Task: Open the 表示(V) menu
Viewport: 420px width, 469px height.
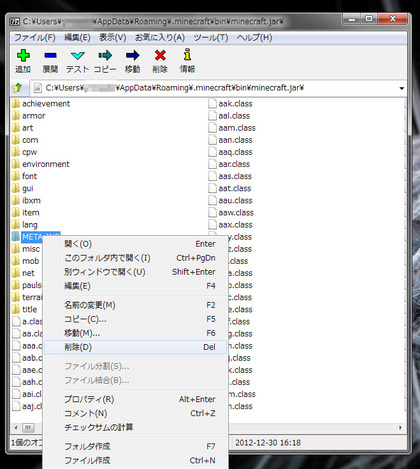Action: pos(113,37)
